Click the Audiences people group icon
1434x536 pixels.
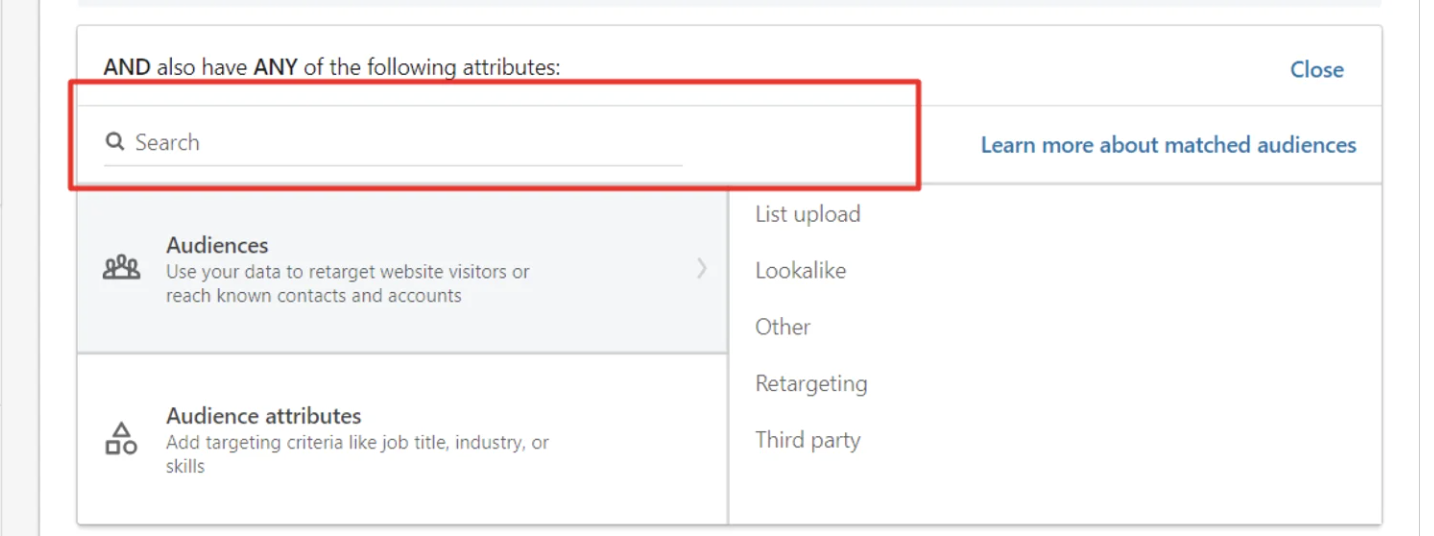pos(121,268)
